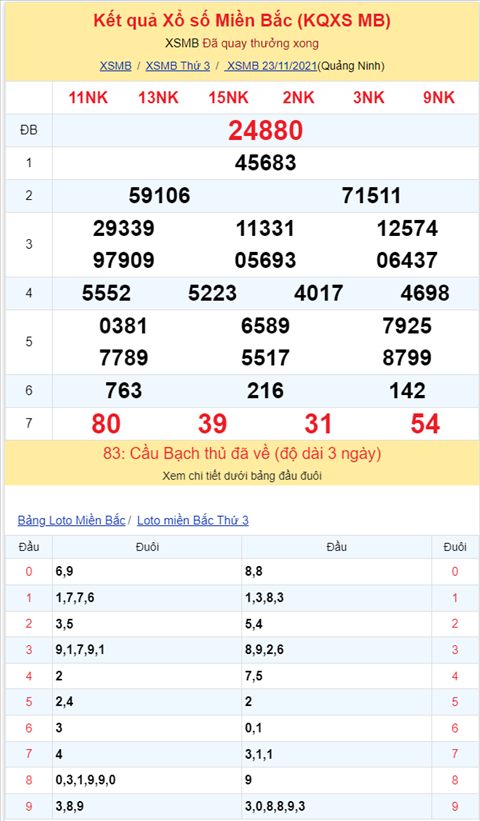Select fourth prize number 5223

coord(213,293)
